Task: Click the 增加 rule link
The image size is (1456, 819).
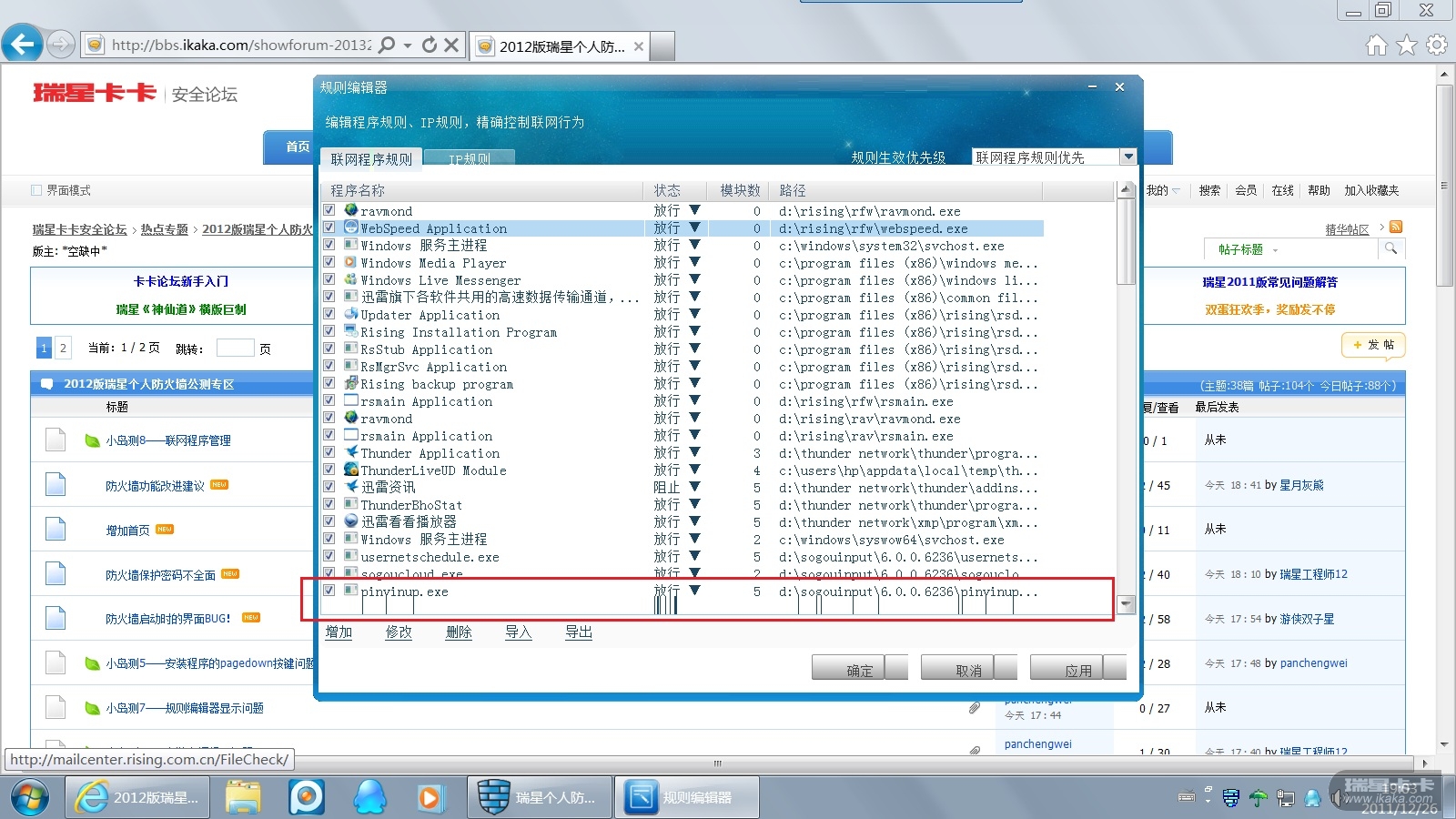Action: point(339,632)
